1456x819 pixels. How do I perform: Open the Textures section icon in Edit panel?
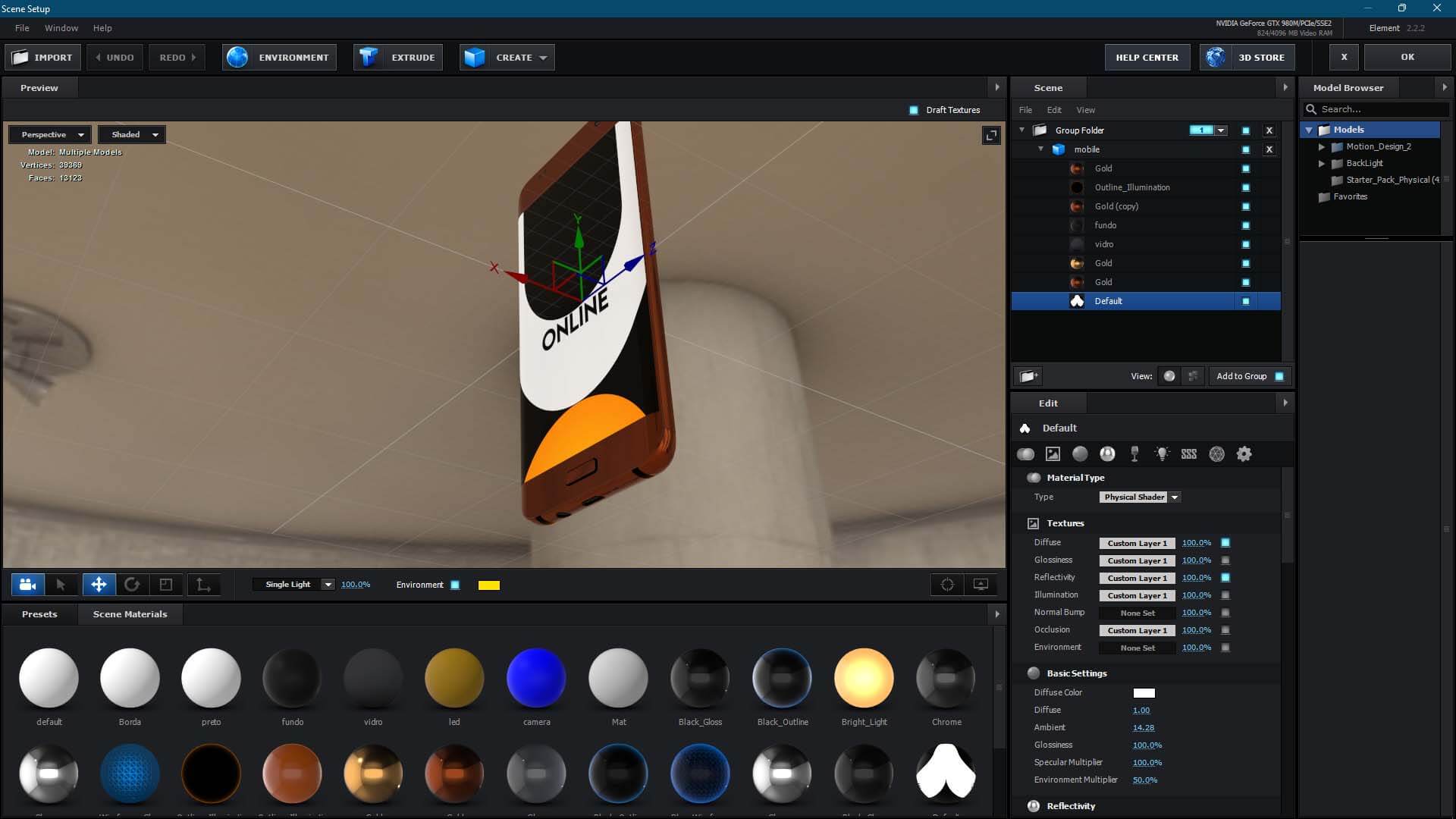click(x=1053, y=454)
